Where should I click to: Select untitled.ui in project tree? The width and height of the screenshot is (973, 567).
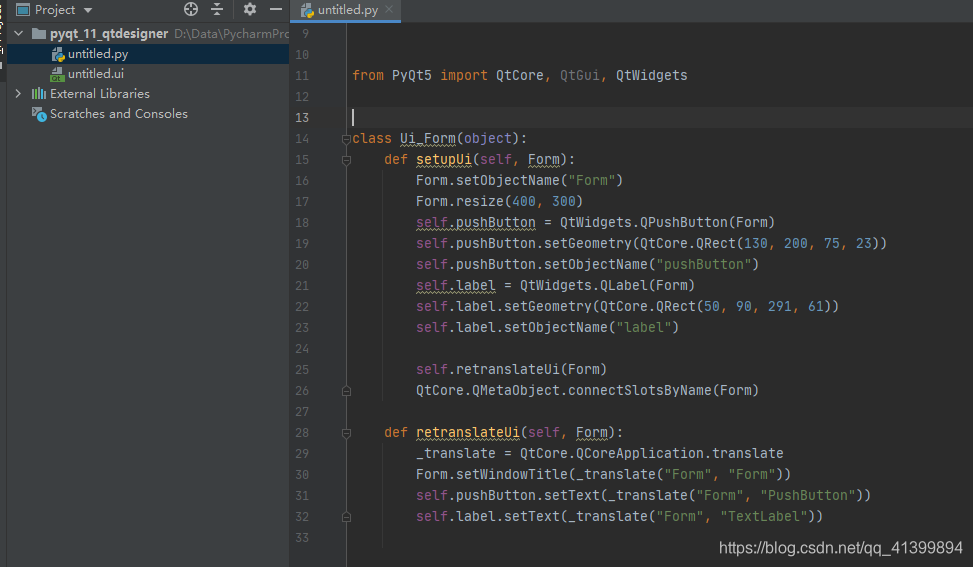coord(96,74)
